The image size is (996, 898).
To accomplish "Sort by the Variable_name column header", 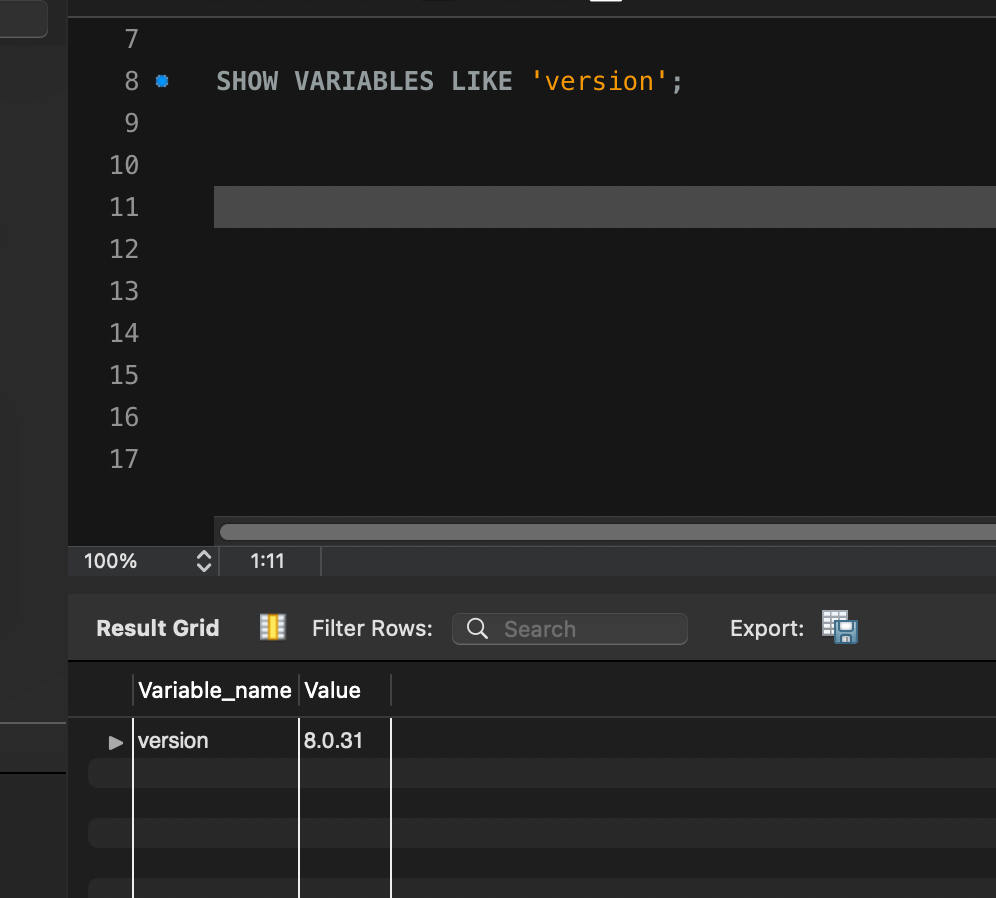I will (214, 690).
